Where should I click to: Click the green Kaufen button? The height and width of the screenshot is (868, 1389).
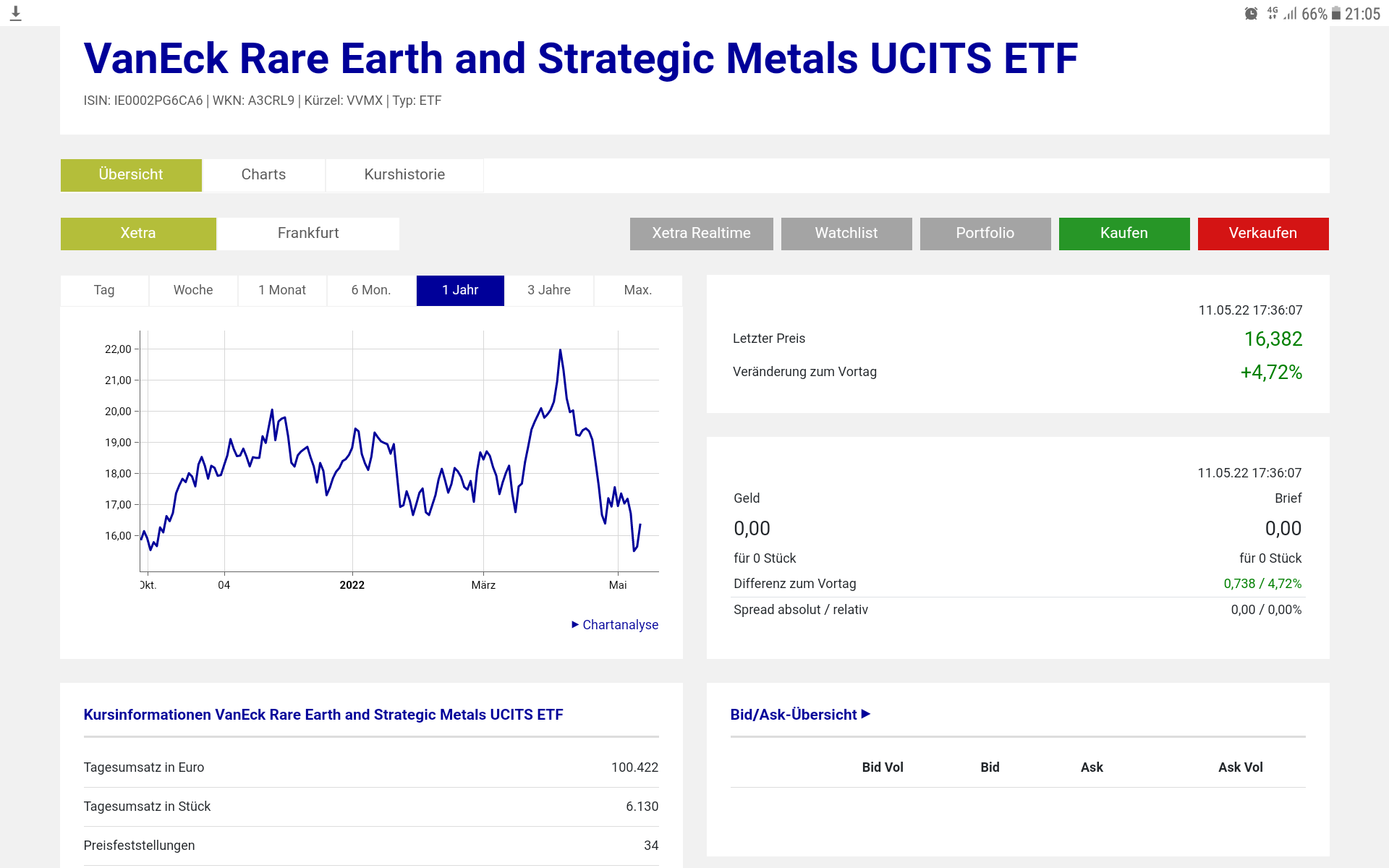1124,234
